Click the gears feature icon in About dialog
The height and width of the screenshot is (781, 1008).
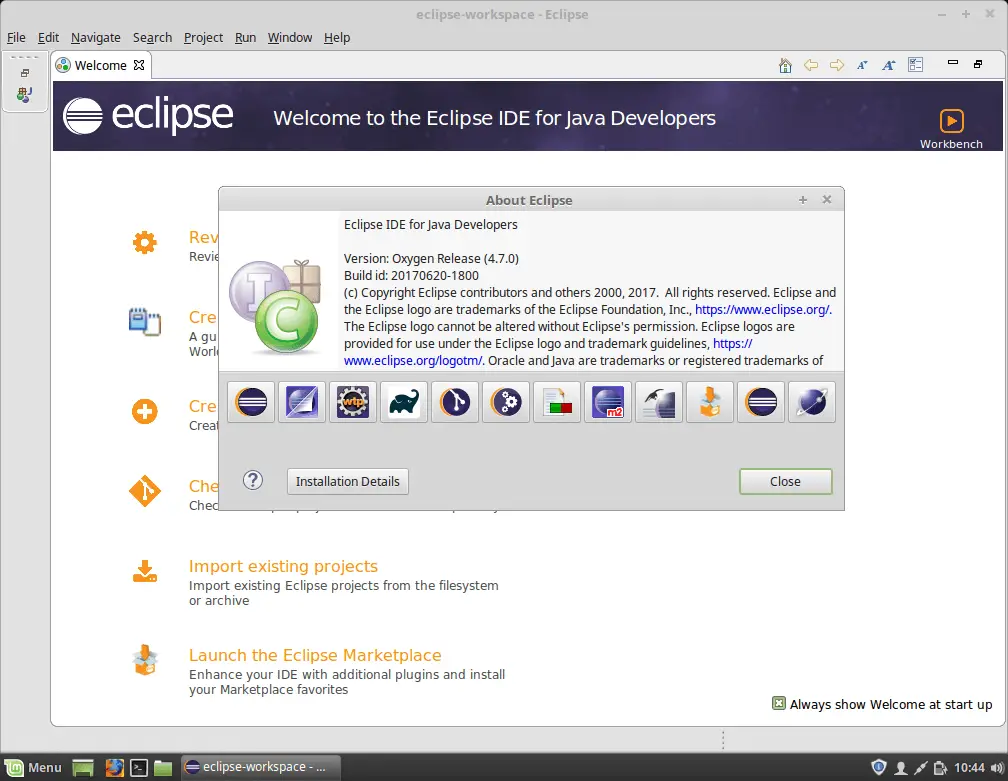(x=506, y=402)
